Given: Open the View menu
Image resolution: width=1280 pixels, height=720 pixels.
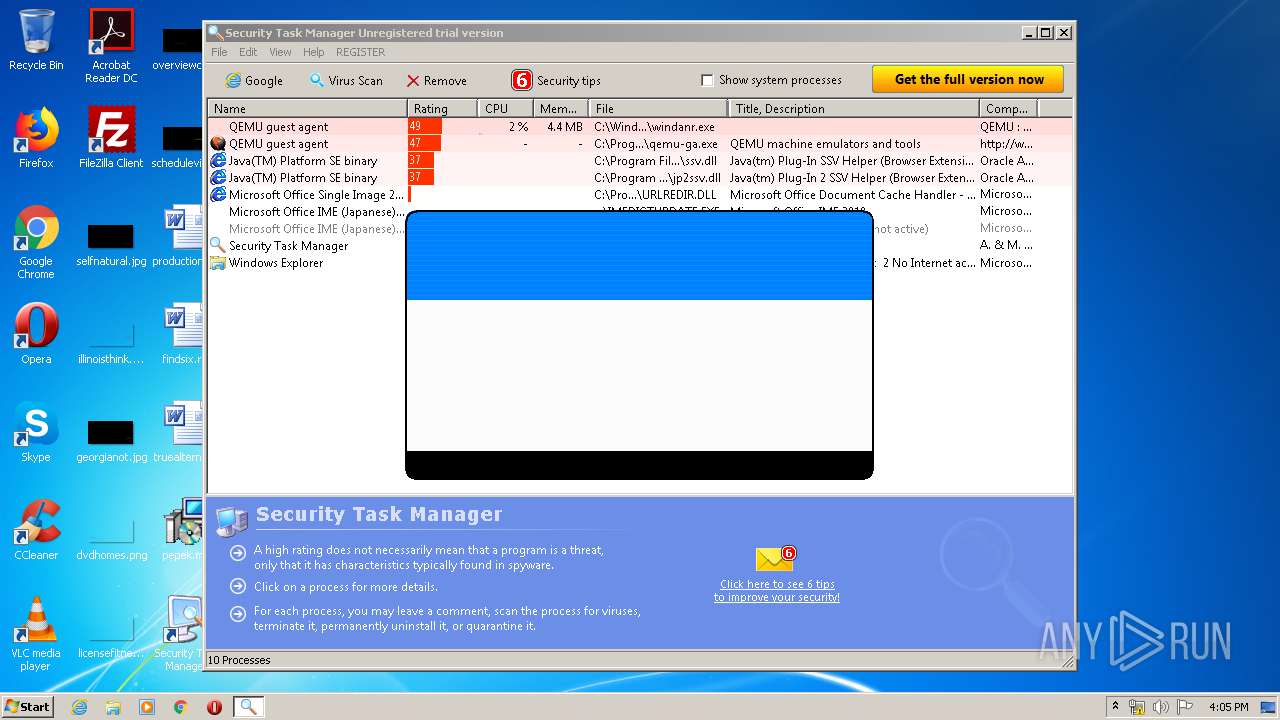Looking at the screenshot, I should 280,52.
